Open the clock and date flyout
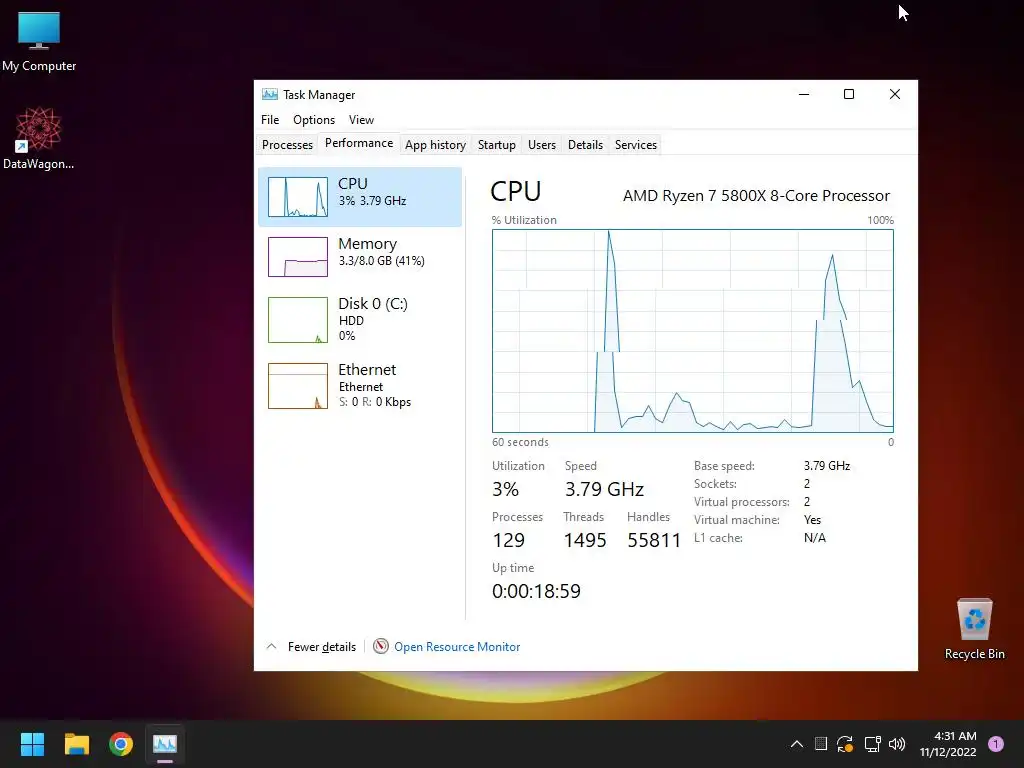 point(948,744)
